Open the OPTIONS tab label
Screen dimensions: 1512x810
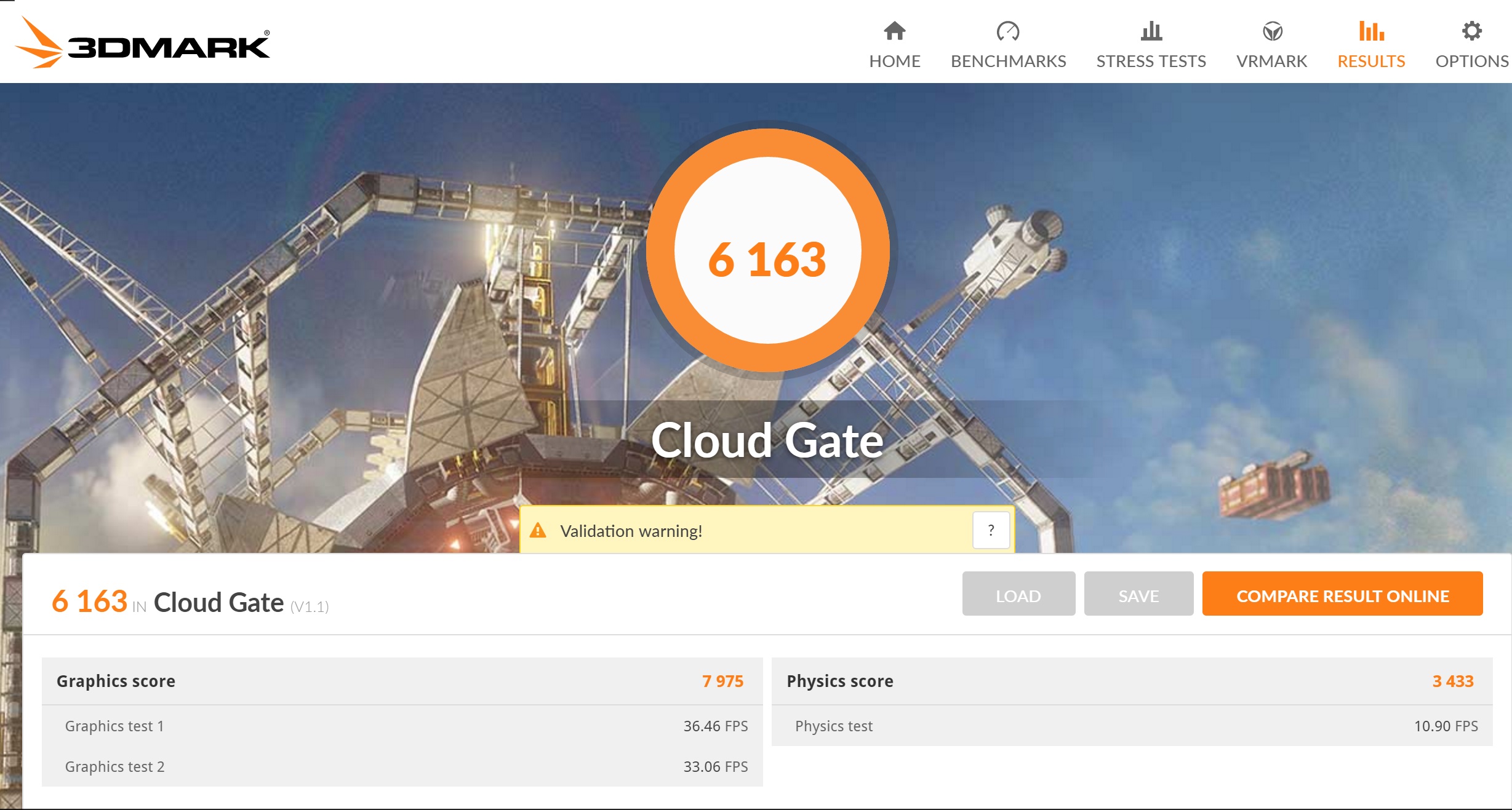[1472, 61]
